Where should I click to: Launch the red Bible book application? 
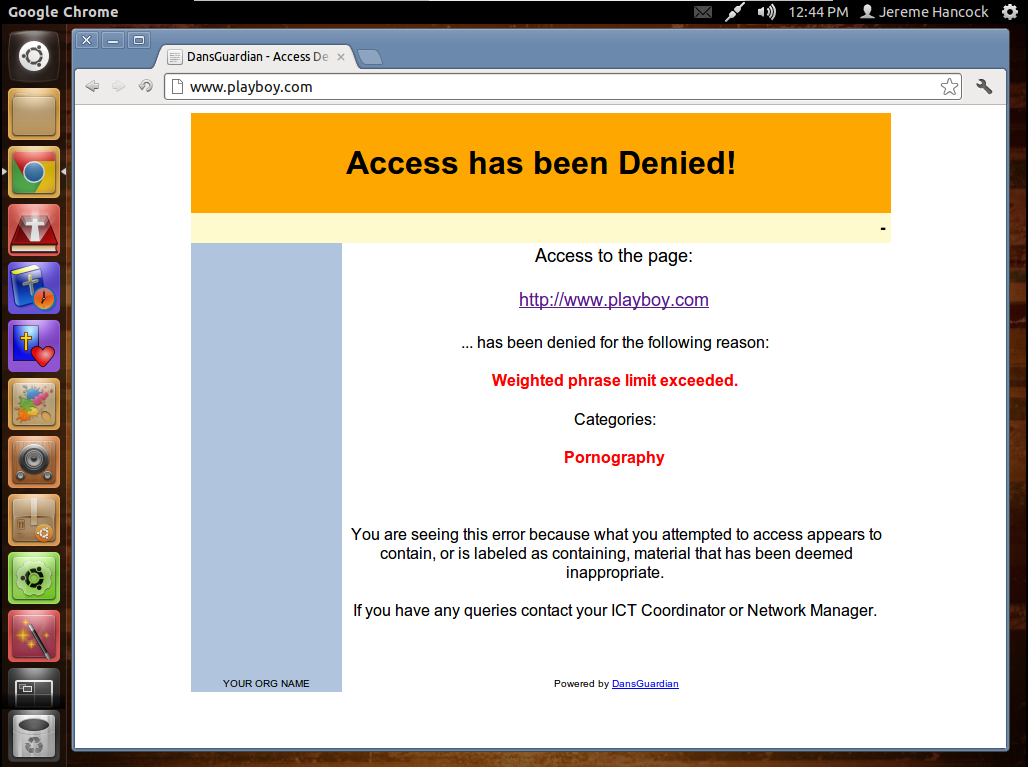click(33, 230)
